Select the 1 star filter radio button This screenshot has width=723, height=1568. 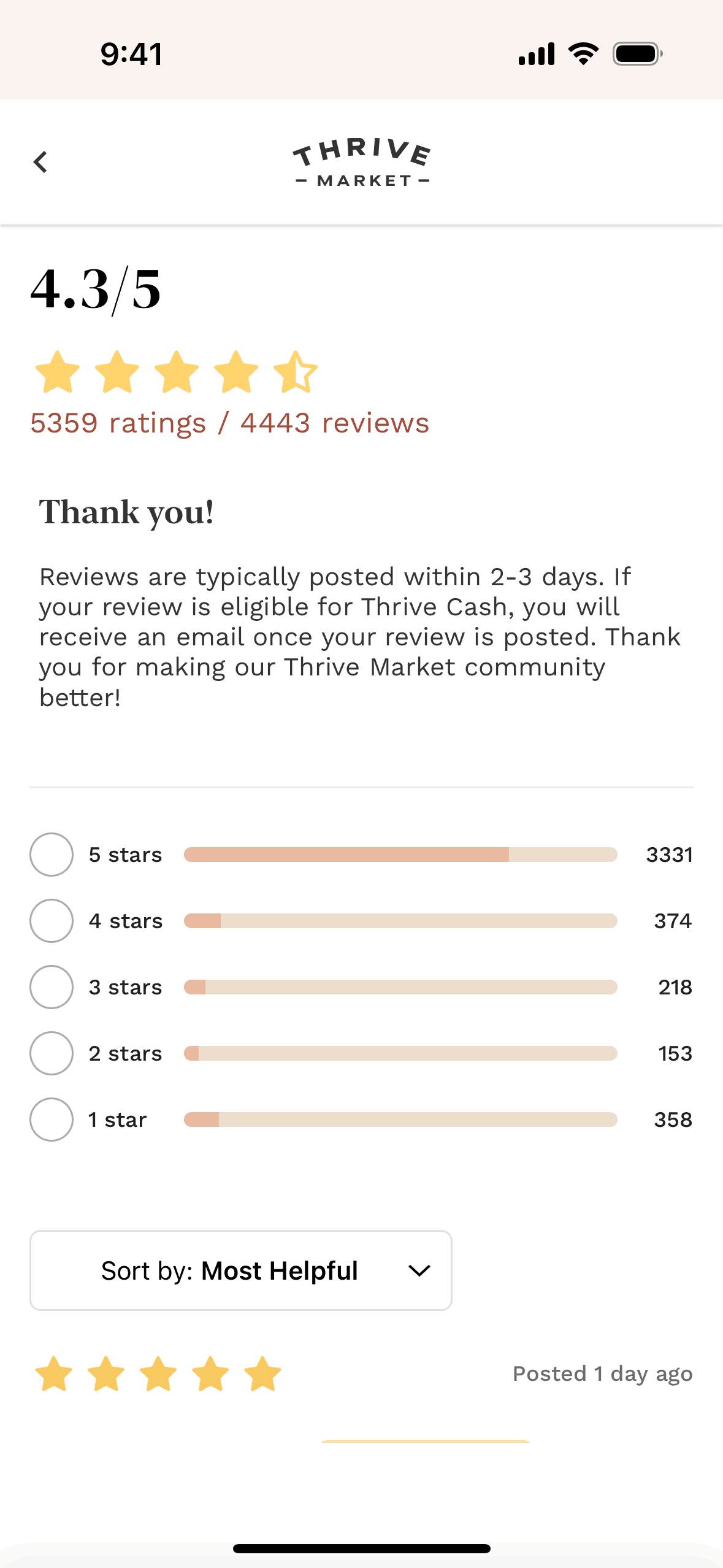click(x=52, y=1120)
